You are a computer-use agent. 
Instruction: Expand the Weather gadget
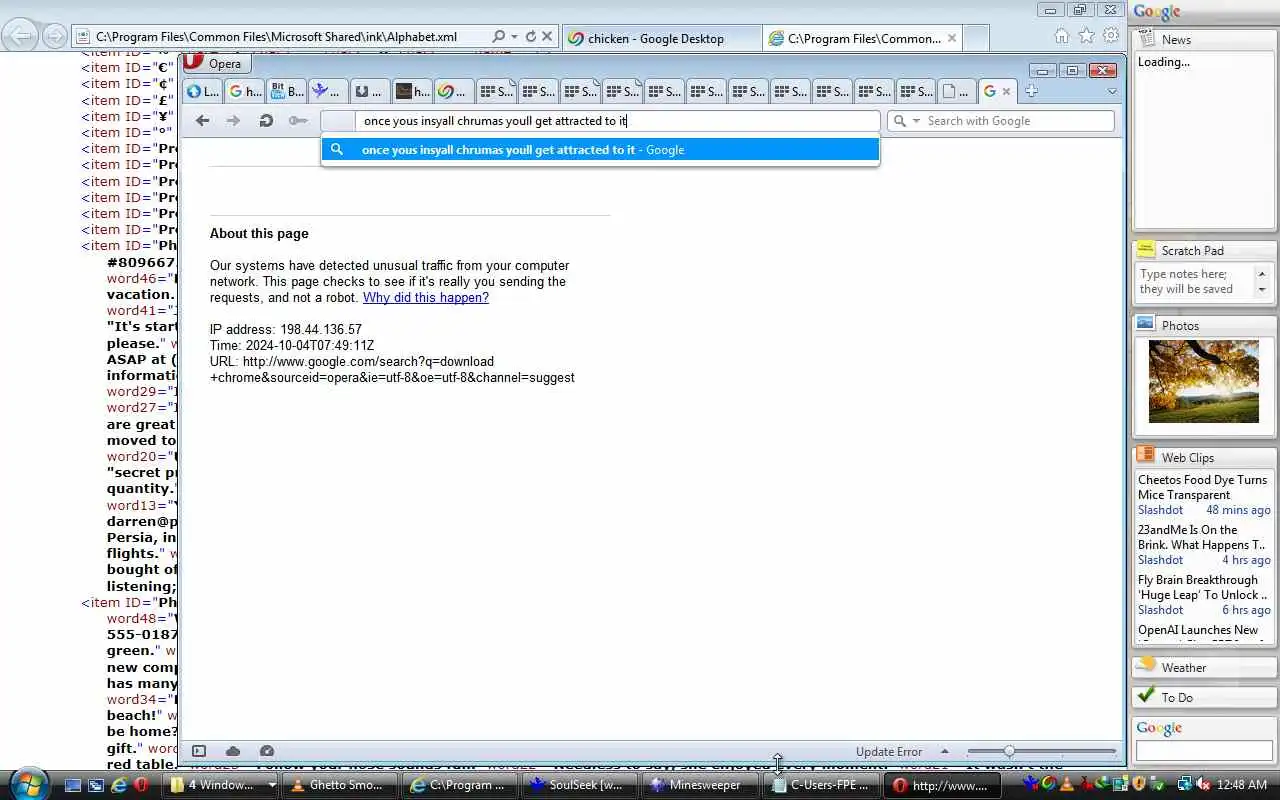click(x=1204, y=667)
